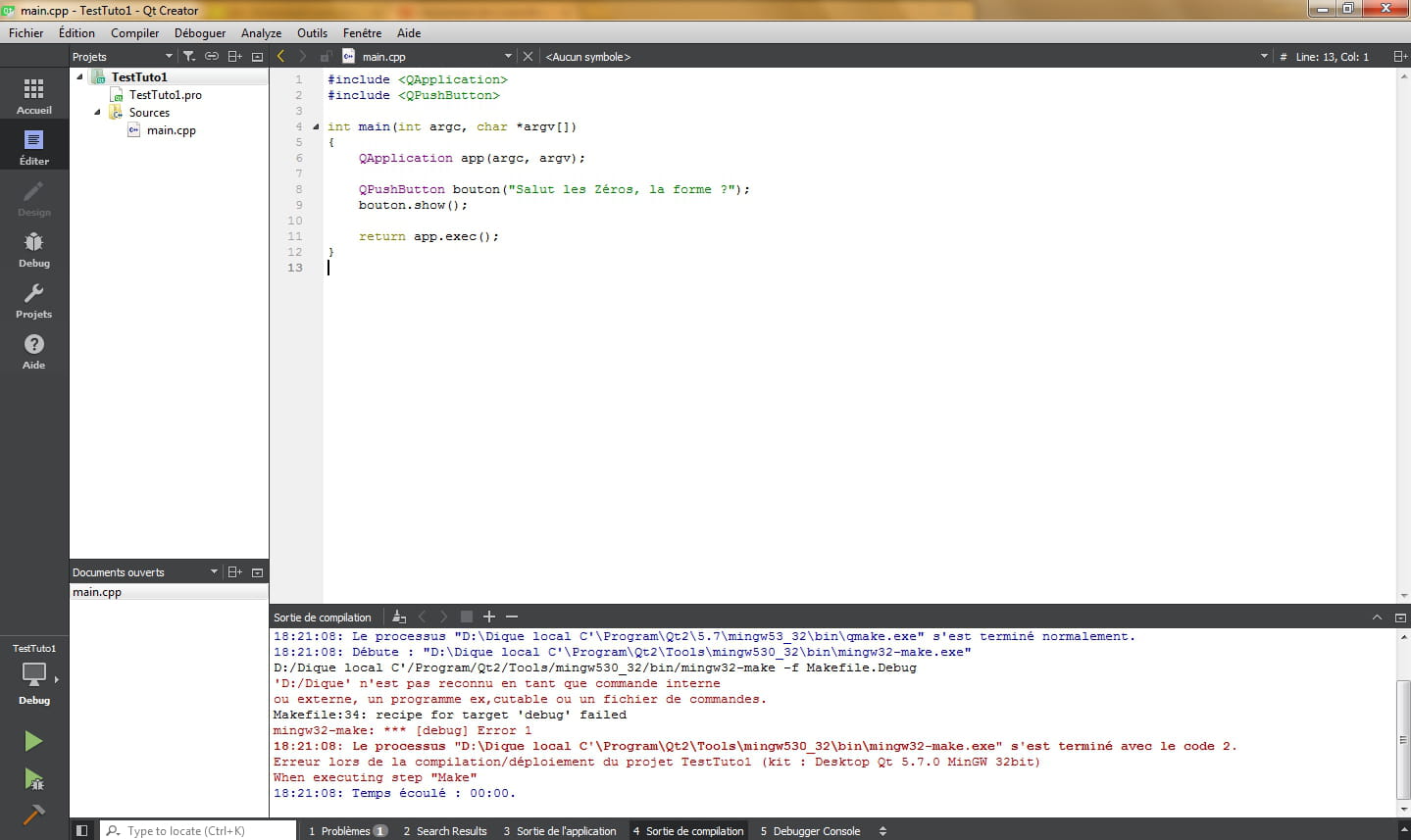This screenshot has height=840, width=1411.
Task: Open the Outils menu
Action: tap(313, 32)
